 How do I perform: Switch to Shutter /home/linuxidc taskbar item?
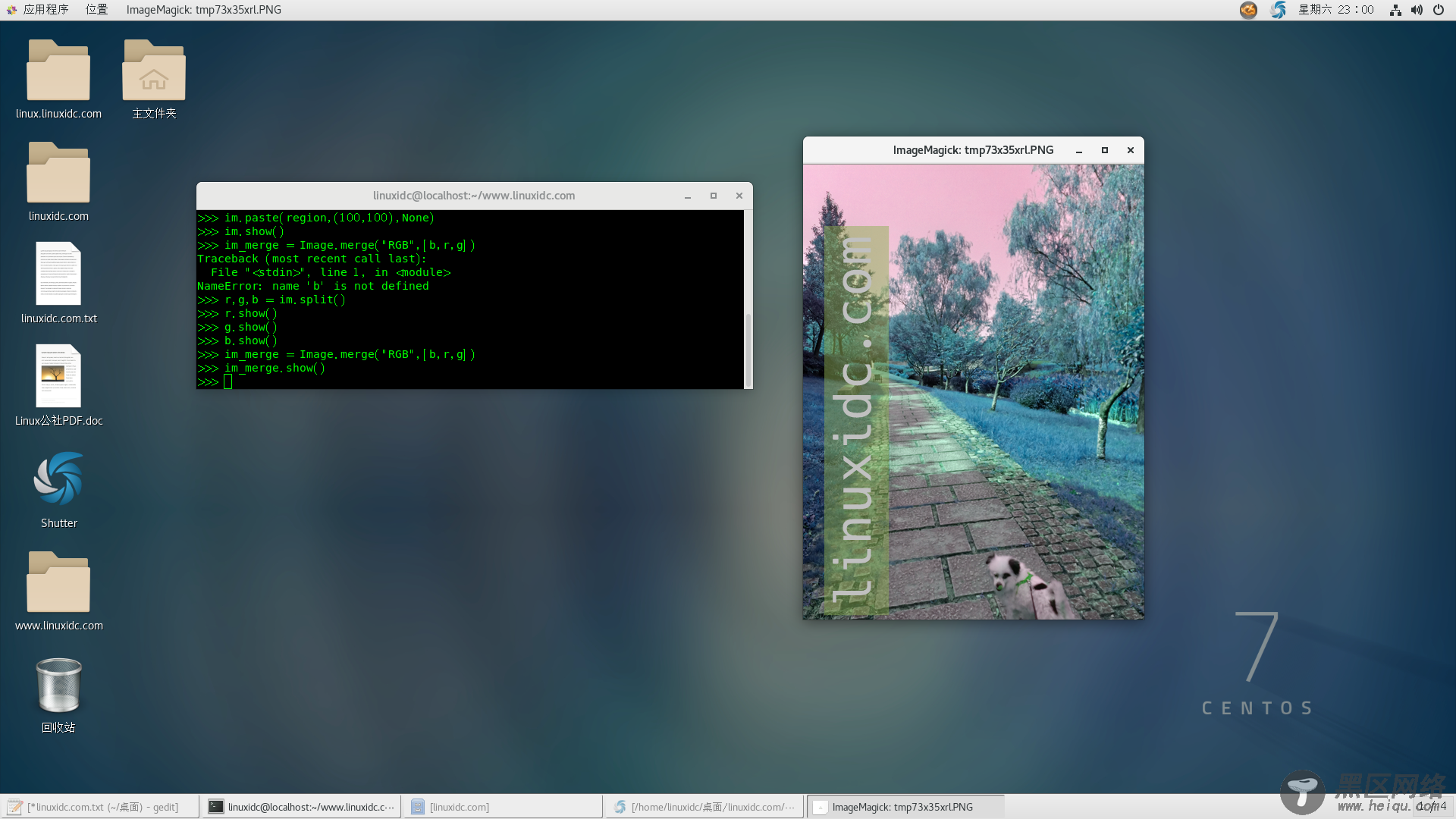[x=705, y=807]
